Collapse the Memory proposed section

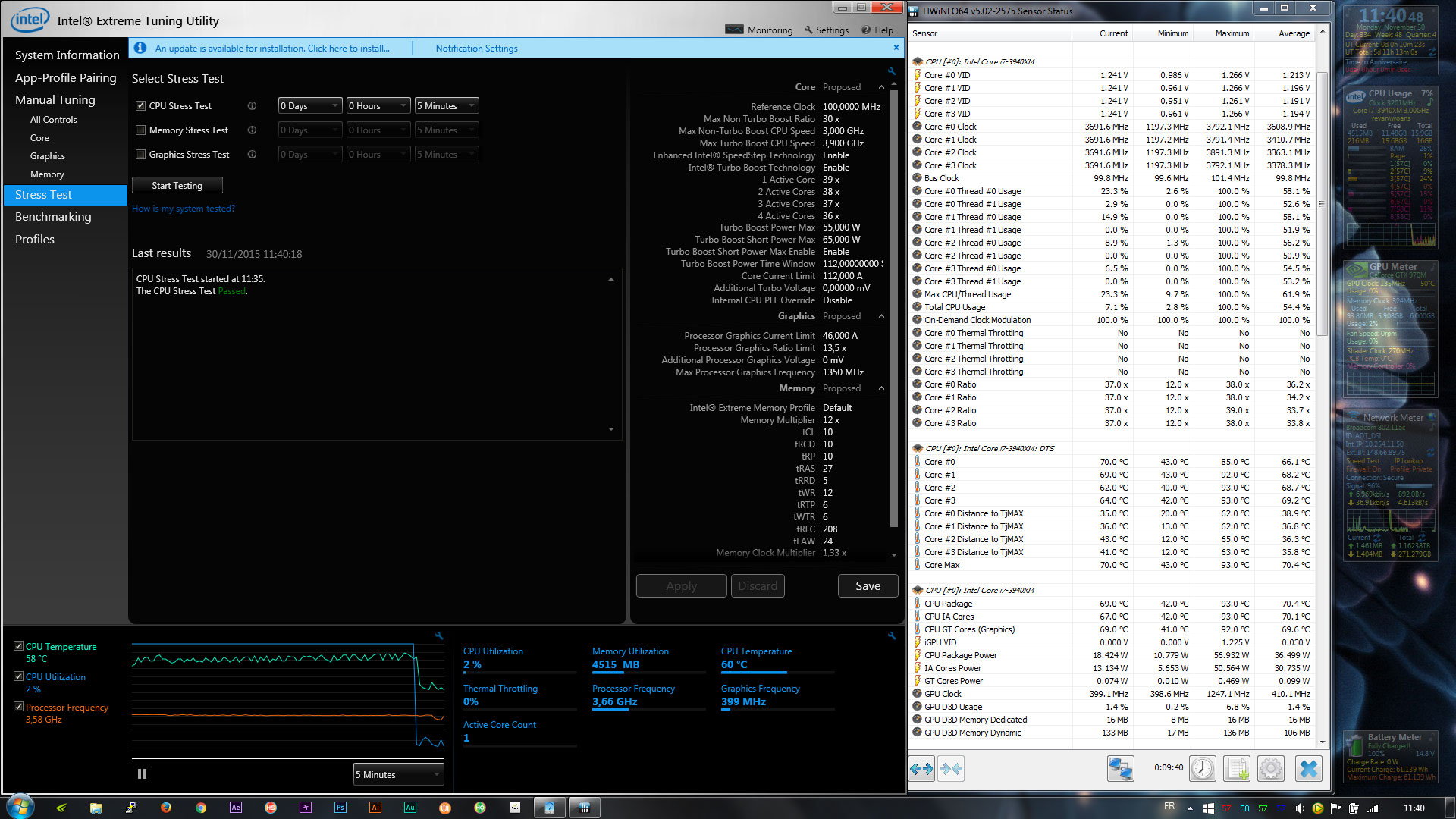click(x=881, y=388)
